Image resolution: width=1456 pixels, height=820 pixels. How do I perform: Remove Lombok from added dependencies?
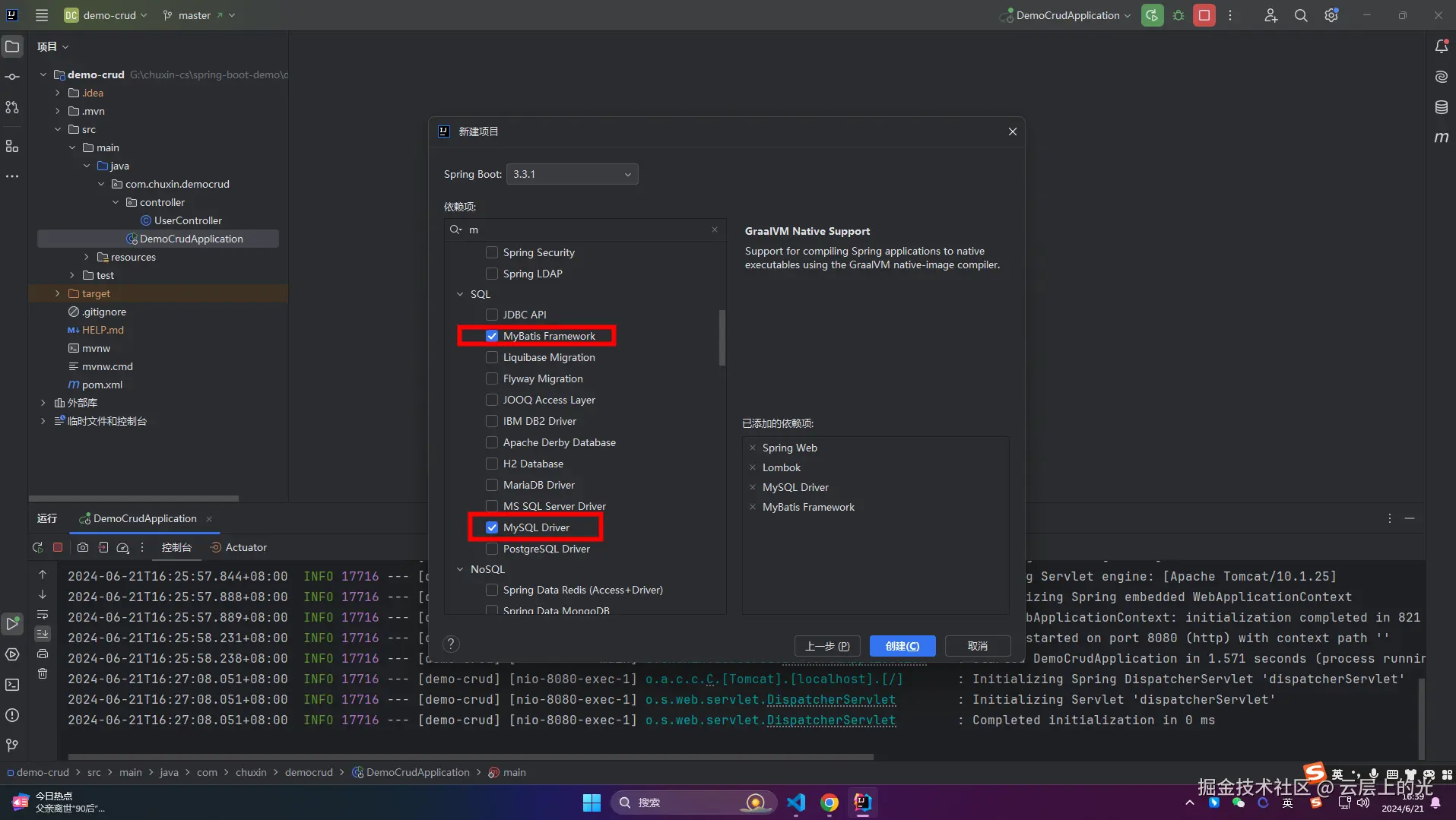click(753, 467)
